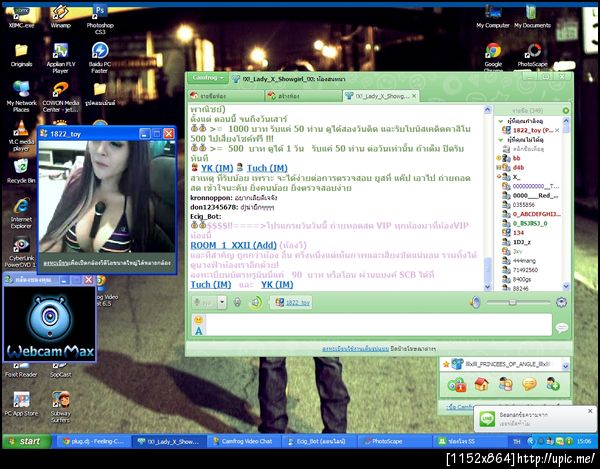The width and height of the screenshot is (600, 469).
Task: Click the chat scrollbar down arrow
Action: pos(487,287)
